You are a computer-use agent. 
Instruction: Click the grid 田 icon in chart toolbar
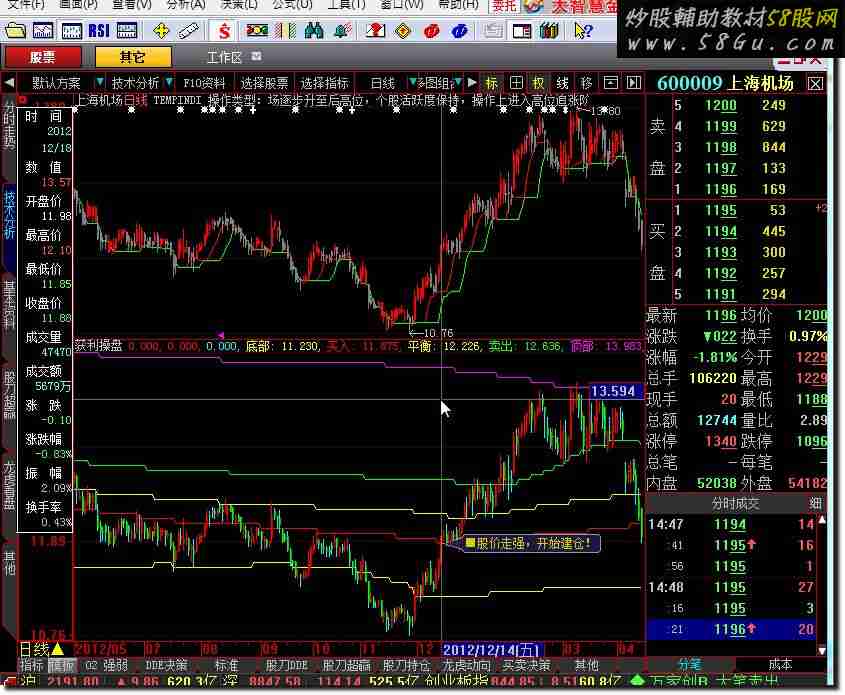pyautogui.click(x=516, y=83)
